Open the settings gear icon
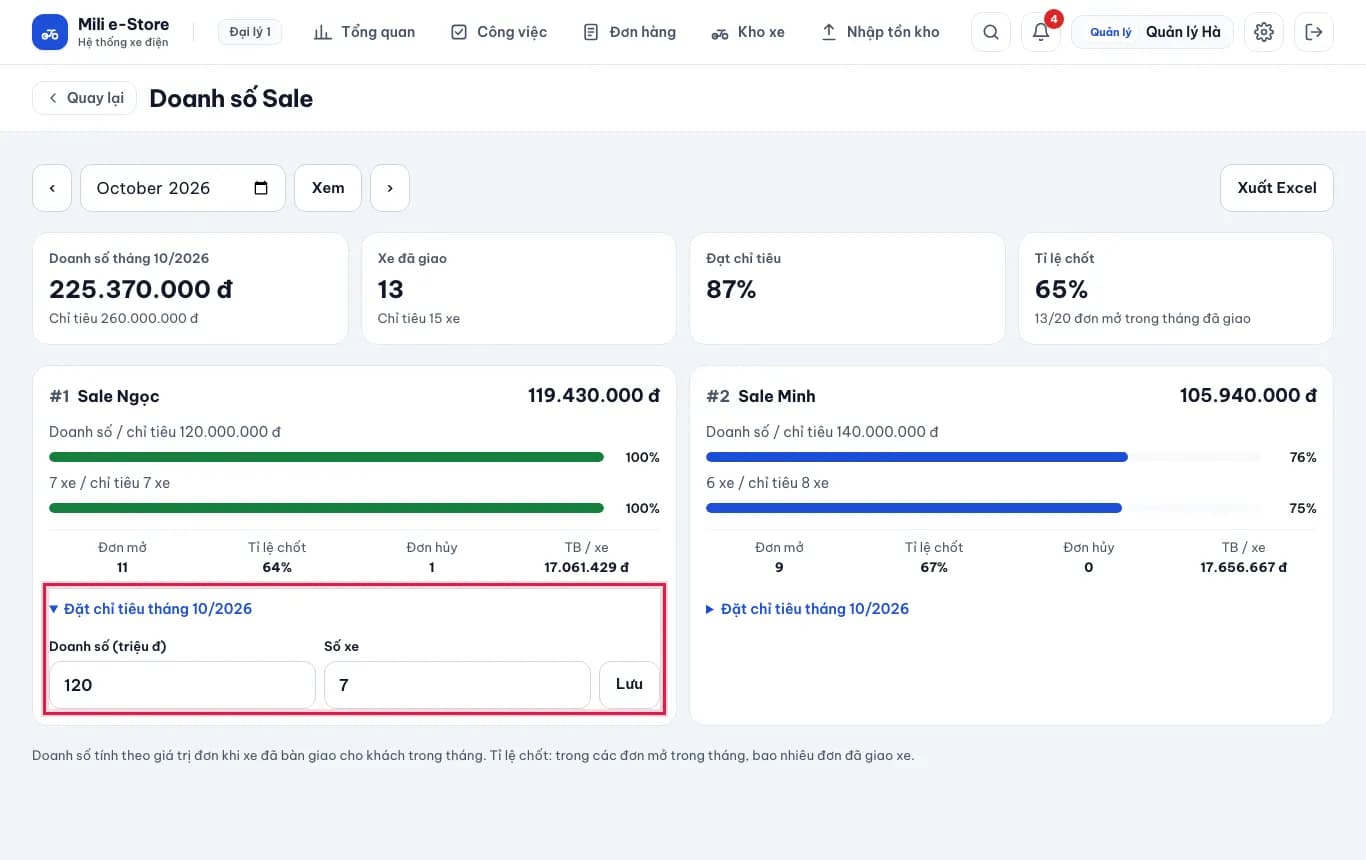The height and width of the screenshot is (860, 1366). click(x=1264, y=32)
